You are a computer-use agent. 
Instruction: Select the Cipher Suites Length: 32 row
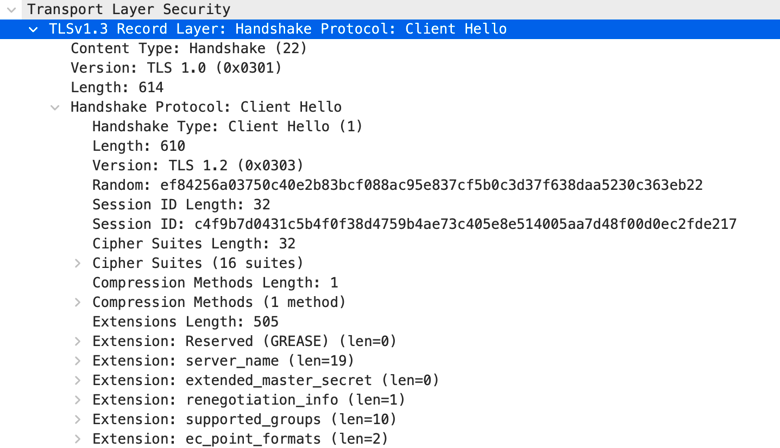[390, 244]
